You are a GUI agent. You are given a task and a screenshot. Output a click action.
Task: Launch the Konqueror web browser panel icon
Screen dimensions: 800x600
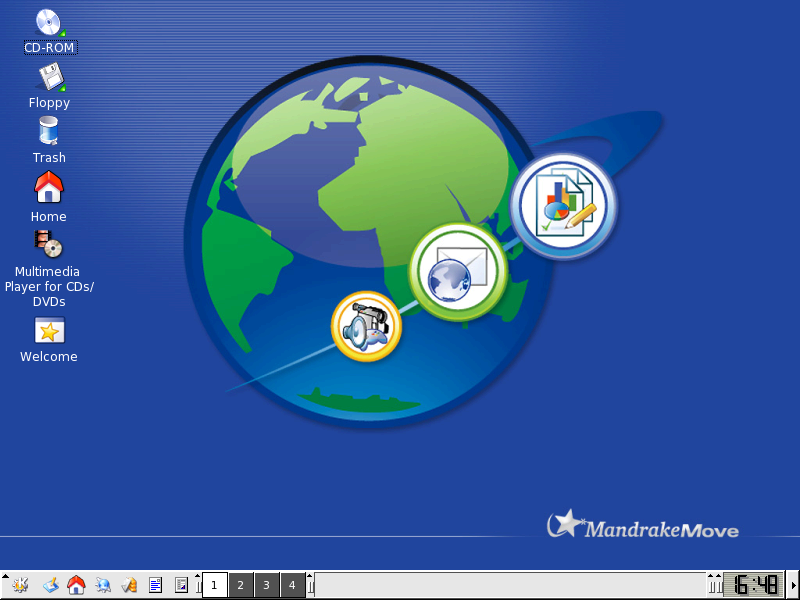pyautogui.click(x=103, y=585)
